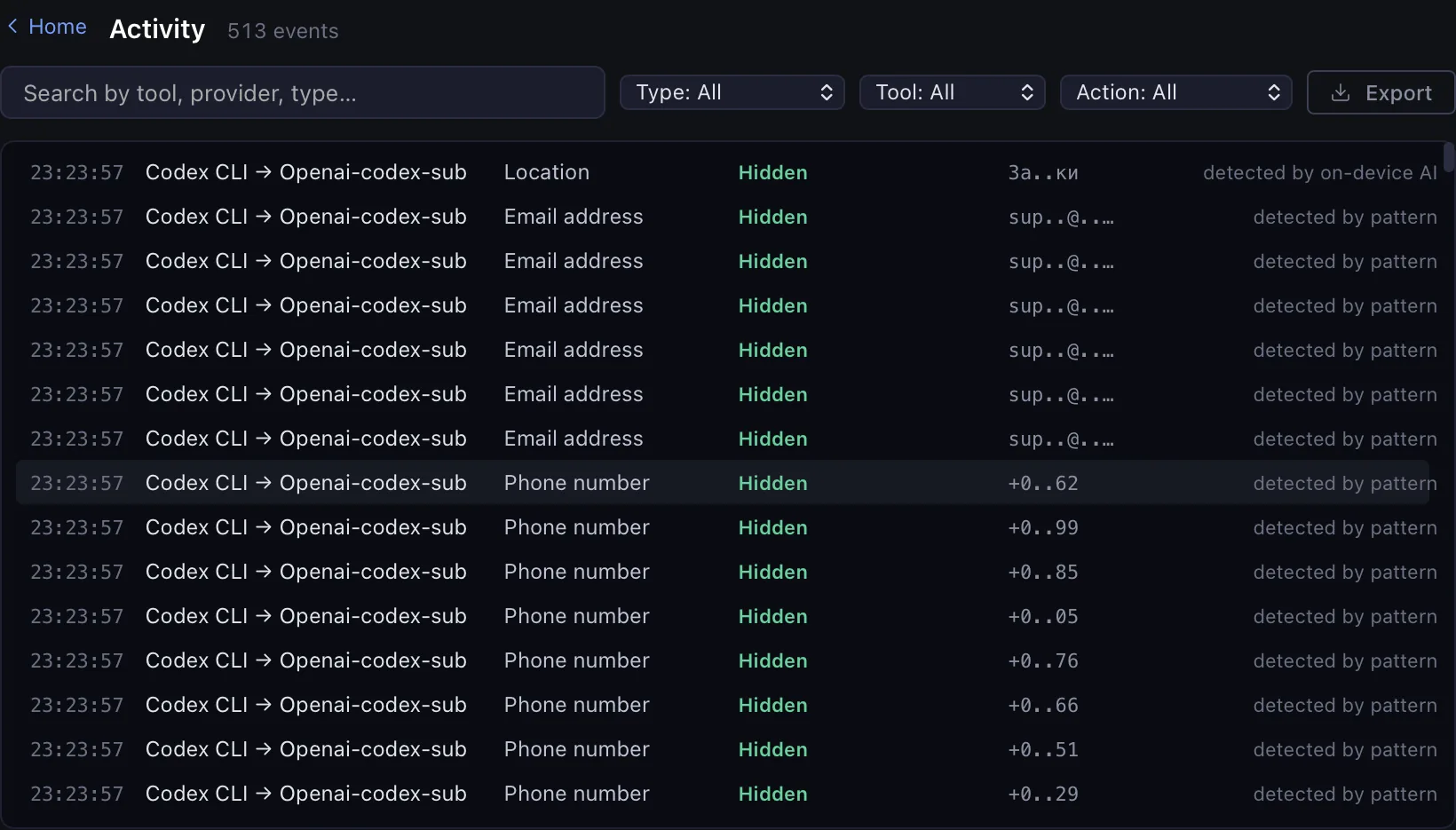Select the Location row with За..ки

(723, 172)
